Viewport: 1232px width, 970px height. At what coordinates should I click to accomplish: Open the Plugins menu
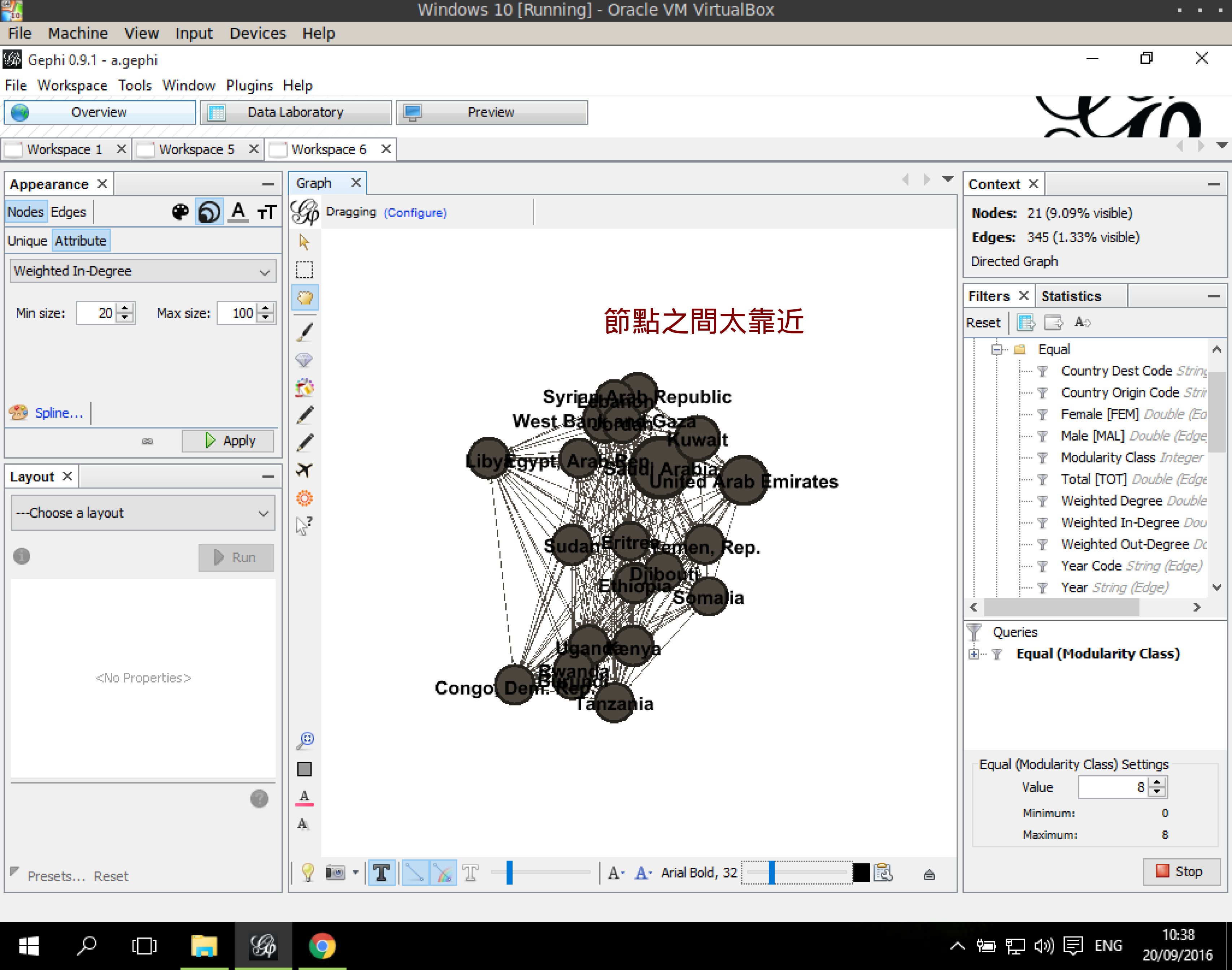tap(249, 86)
